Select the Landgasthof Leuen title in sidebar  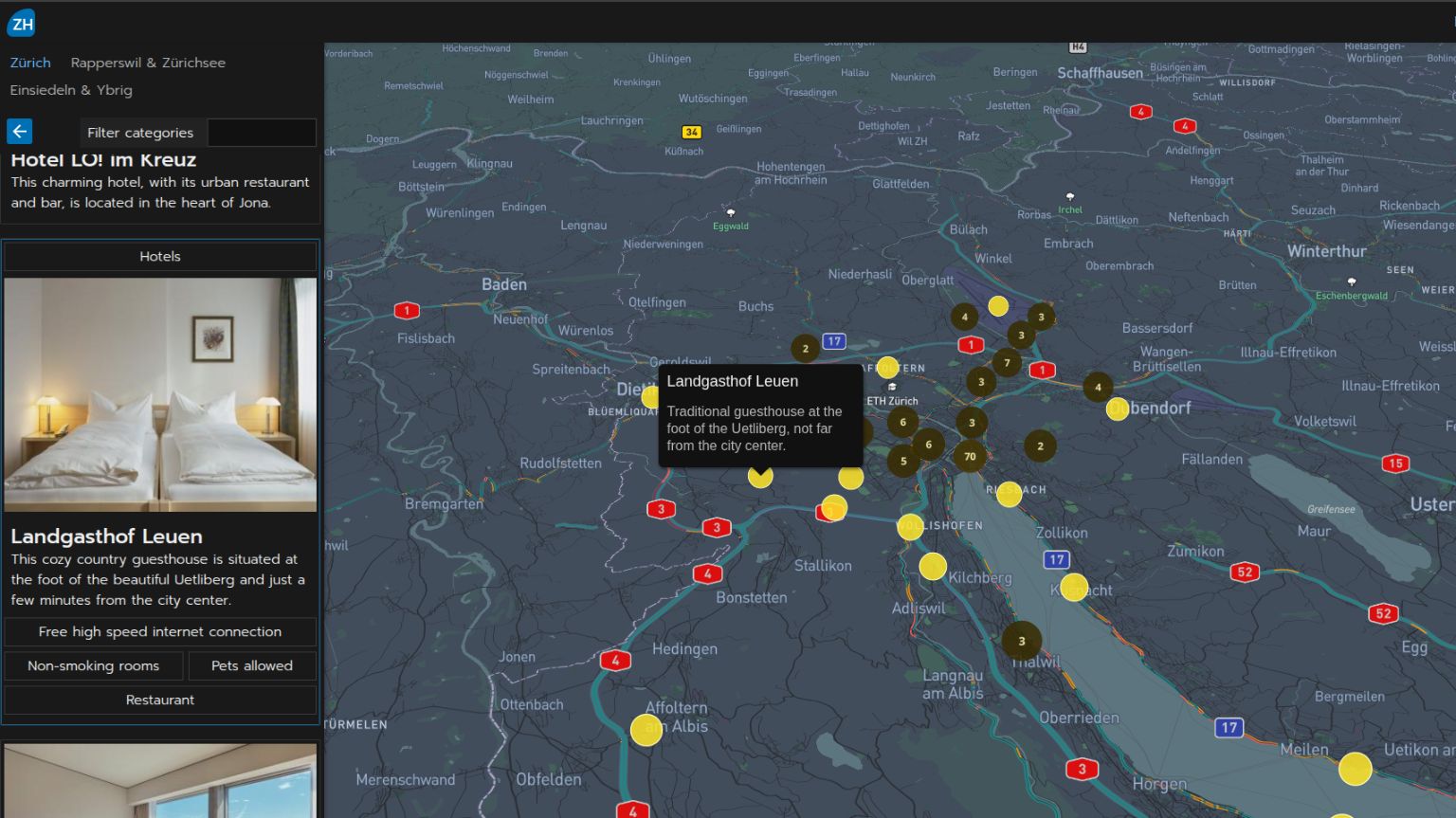(106, 536)
